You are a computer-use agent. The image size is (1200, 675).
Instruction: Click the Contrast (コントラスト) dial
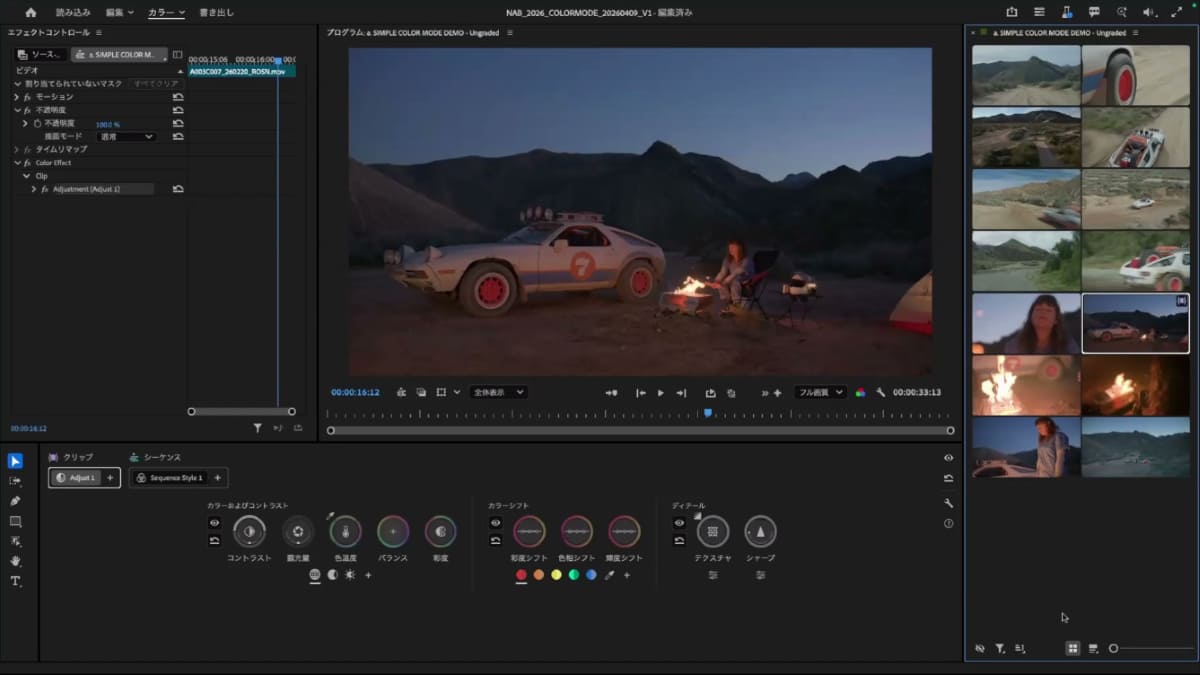249,532
